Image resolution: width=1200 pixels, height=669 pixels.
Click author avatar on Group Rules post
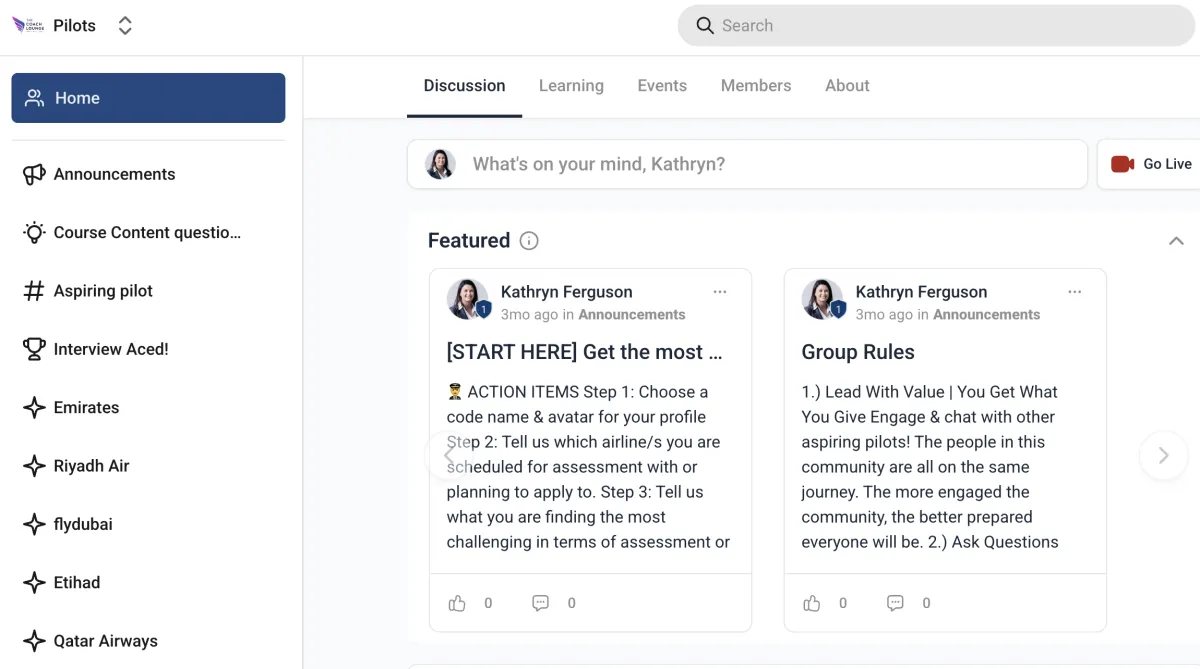[822, 299]
